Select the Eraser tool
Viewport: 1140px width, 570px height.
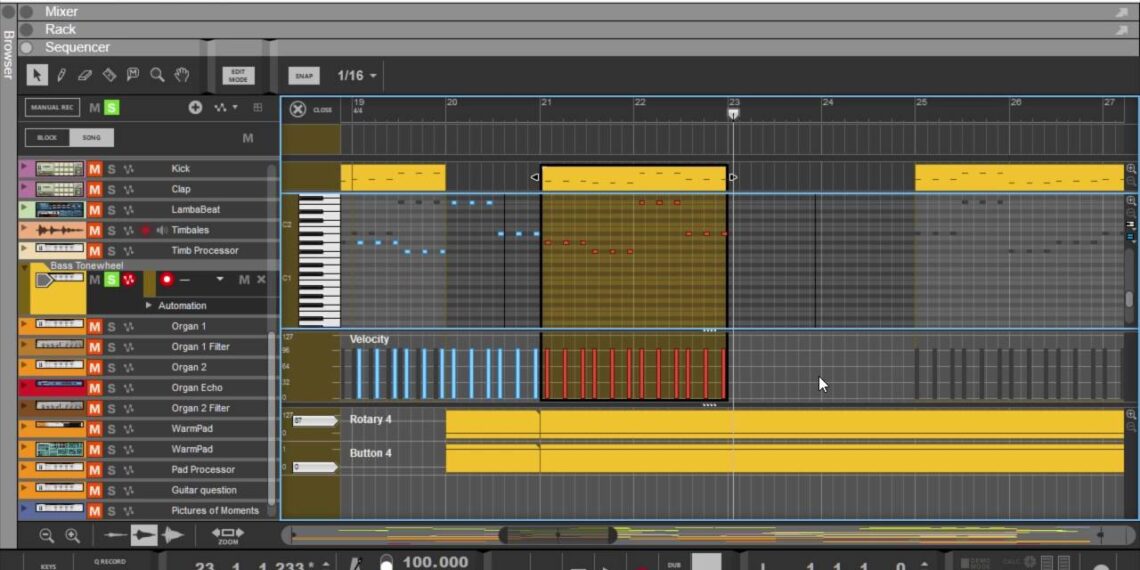click(85, 75)
